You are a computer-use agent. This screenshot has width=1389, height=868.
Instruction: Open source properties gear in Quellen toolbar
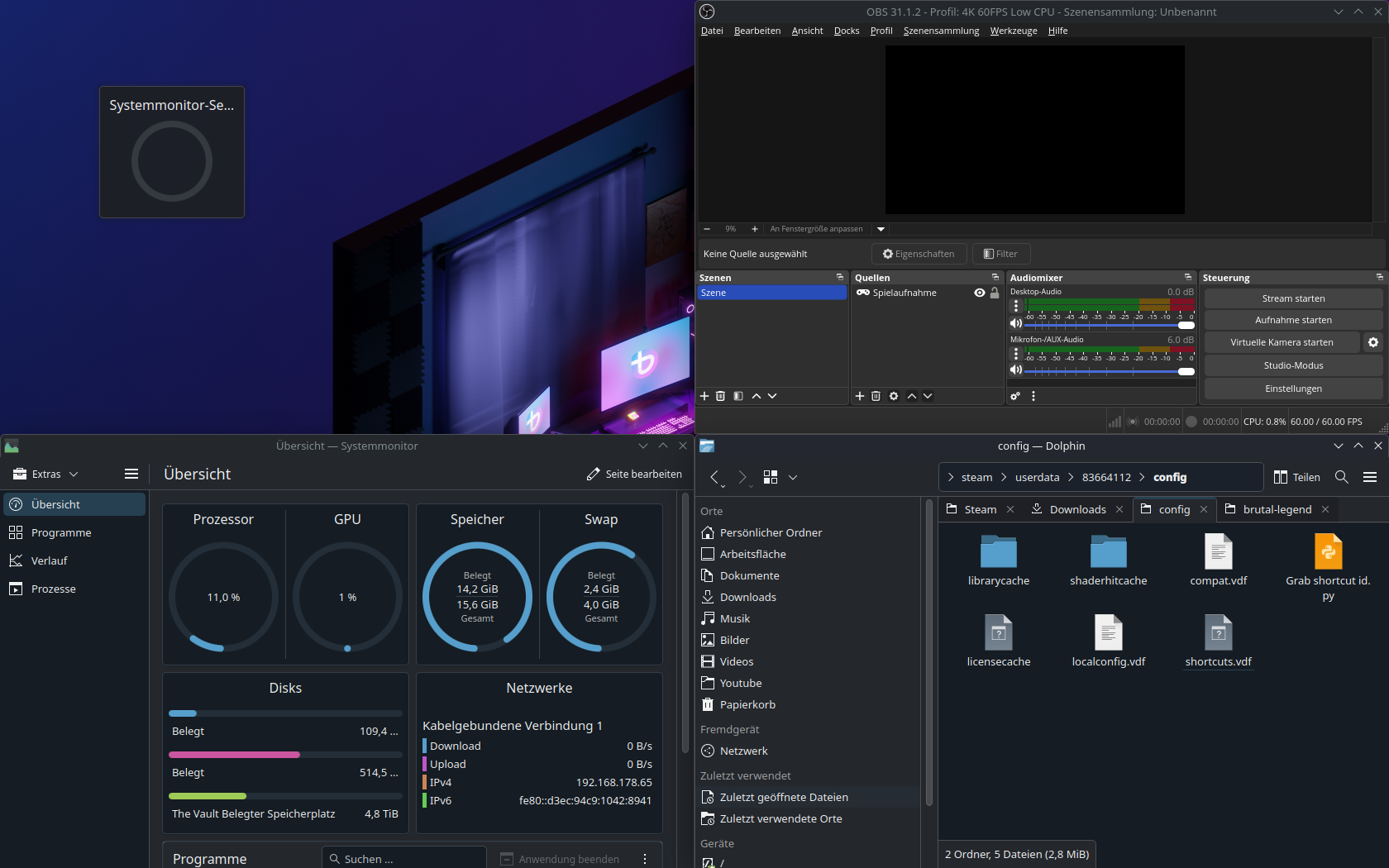click(x=894, y=396)
